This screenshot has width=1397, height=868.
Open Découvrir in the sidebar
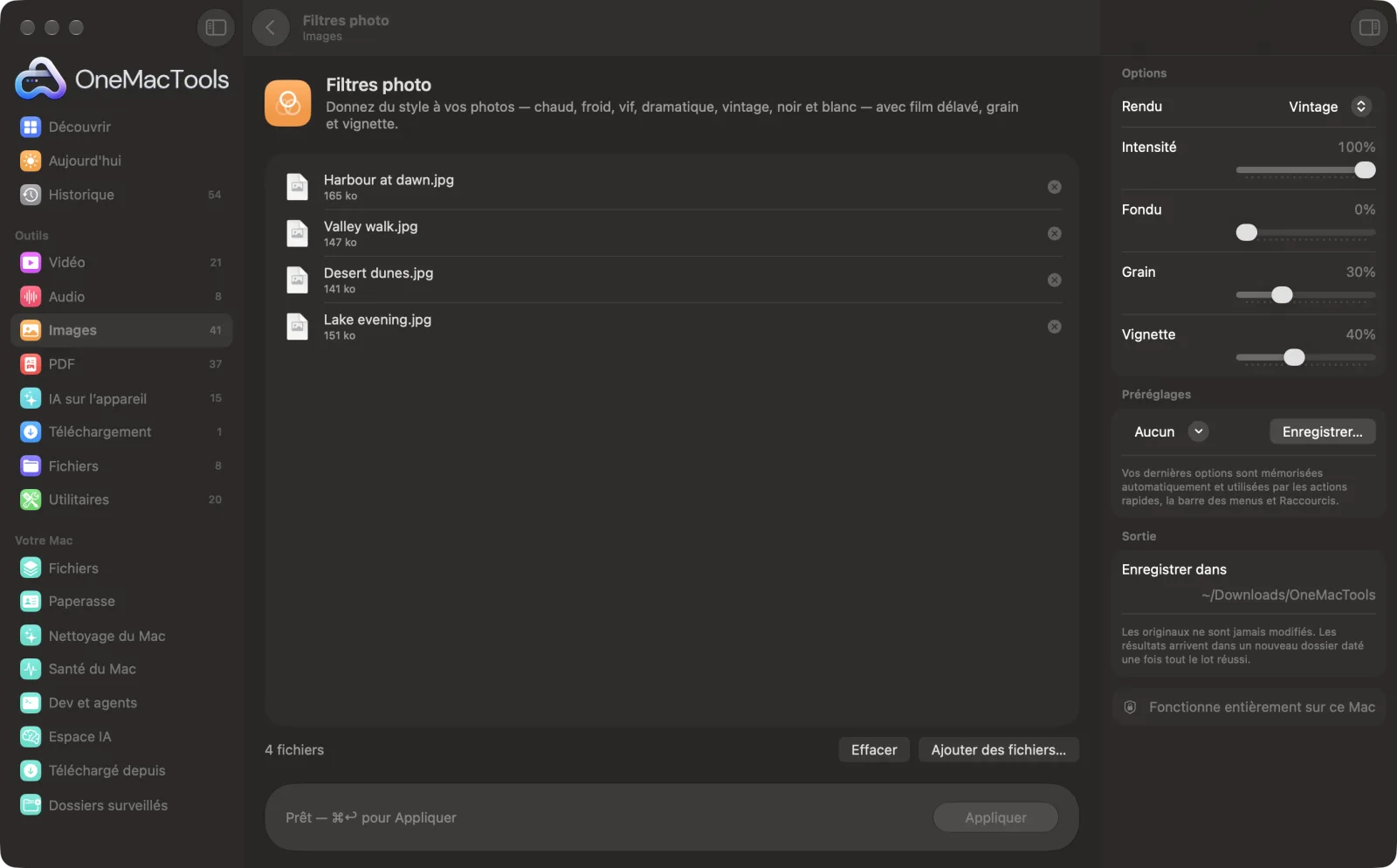click(121, 127)
